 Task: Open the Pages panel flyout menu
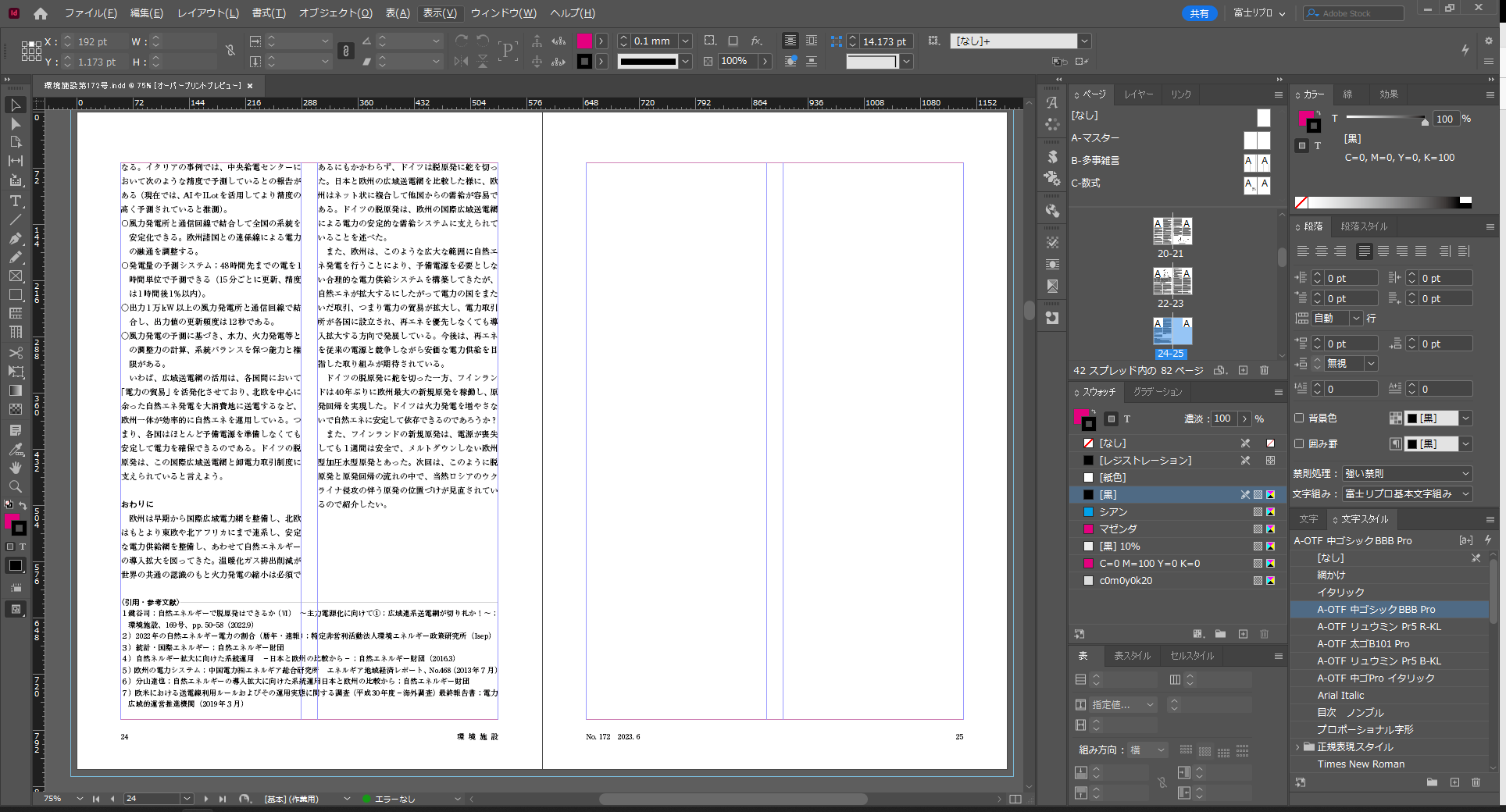click(1279, 94)
